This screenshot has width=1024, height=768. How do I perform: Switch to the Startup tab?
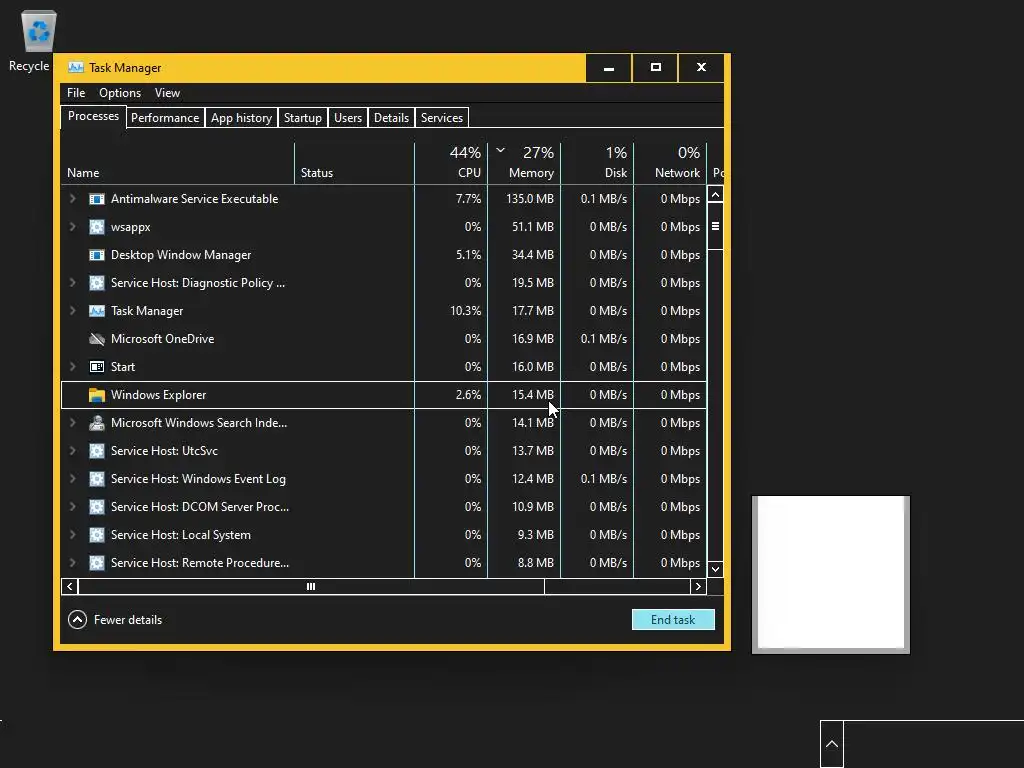click(302, 118)
